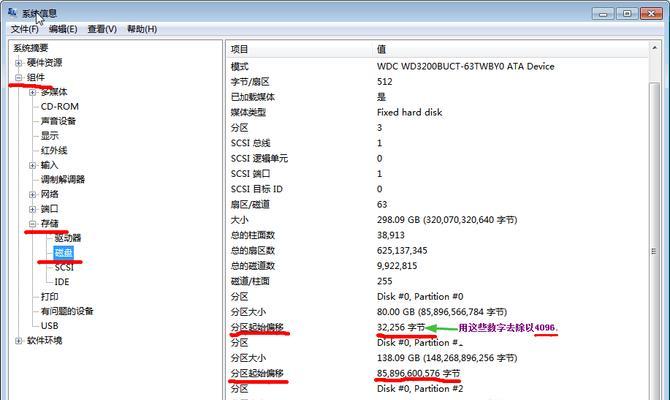Click the details vertical scrollbar thumb
670x400 pixels.
coord(654,251)
